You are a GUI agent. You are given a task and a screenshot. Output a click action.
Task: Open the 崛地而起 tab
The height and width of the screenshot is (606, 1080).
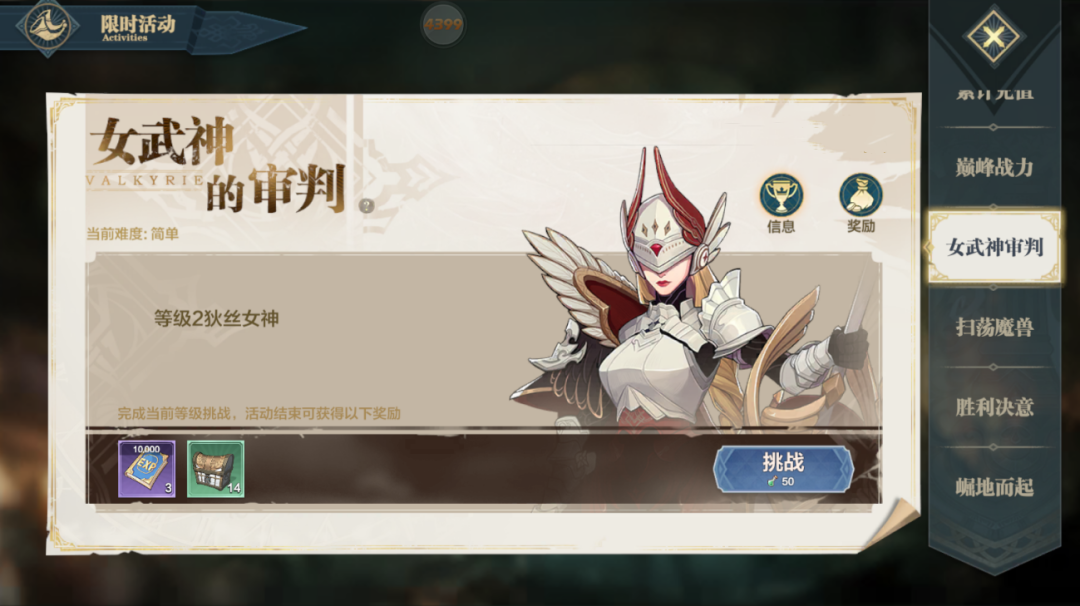pyautogui.click(x=994, y=487)
